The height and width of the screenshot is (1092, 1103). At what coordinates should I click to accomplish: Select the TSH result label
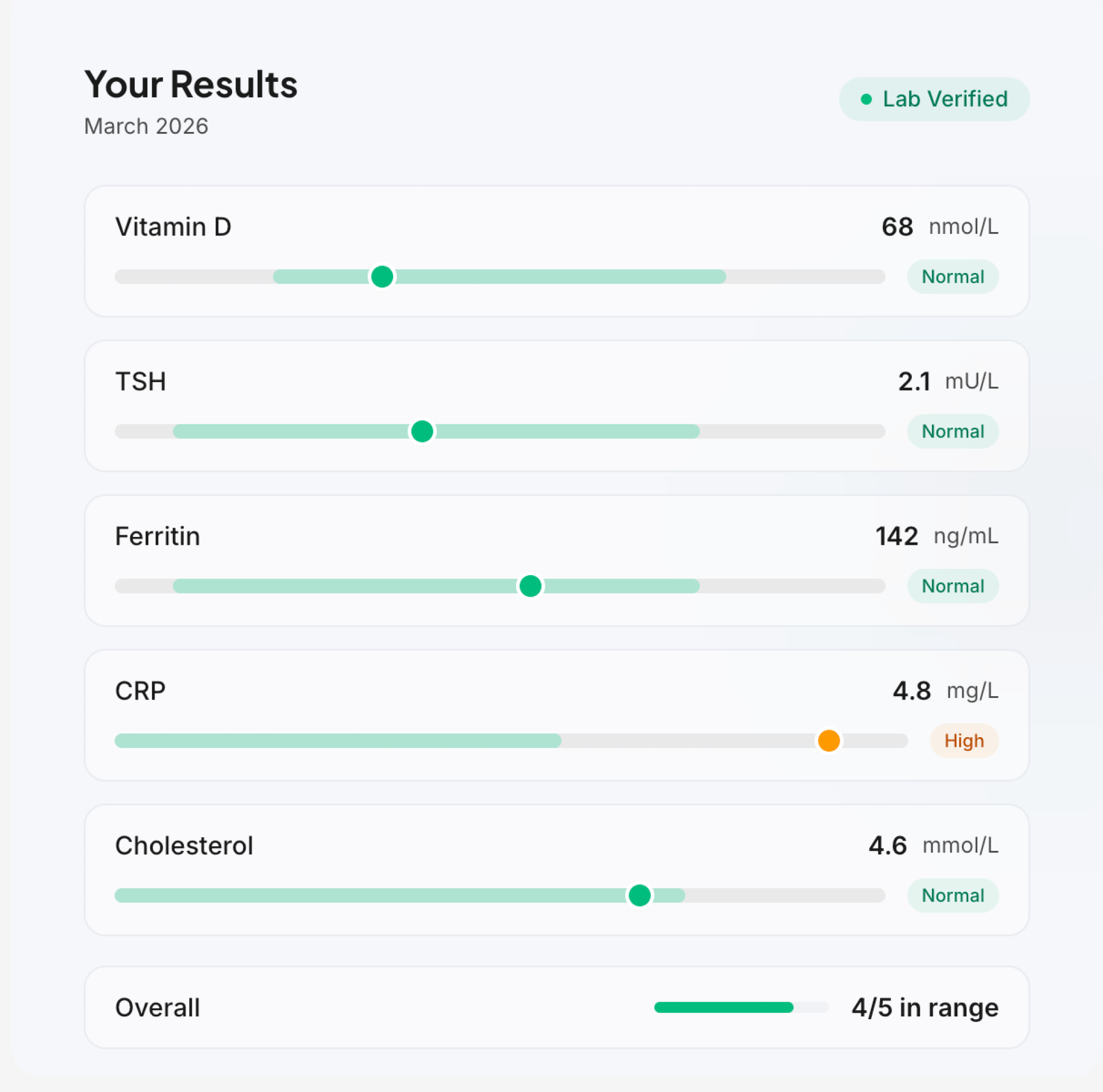pyautogui.click(x=141, y=381)
